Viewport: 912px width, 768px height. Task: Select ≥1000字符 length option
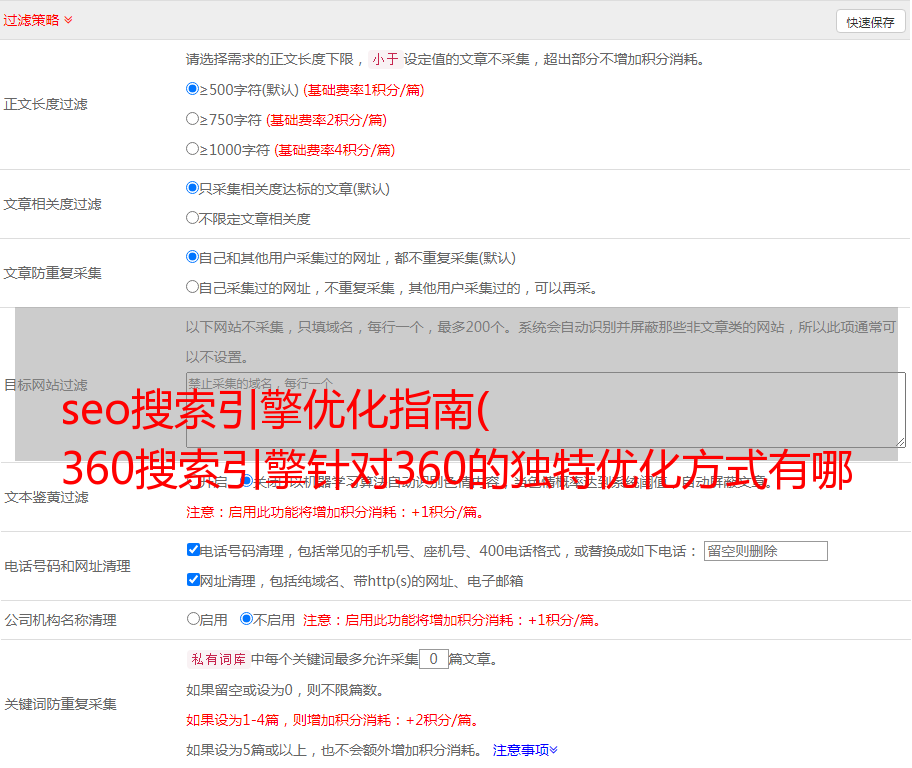click(x=193, y=149)
